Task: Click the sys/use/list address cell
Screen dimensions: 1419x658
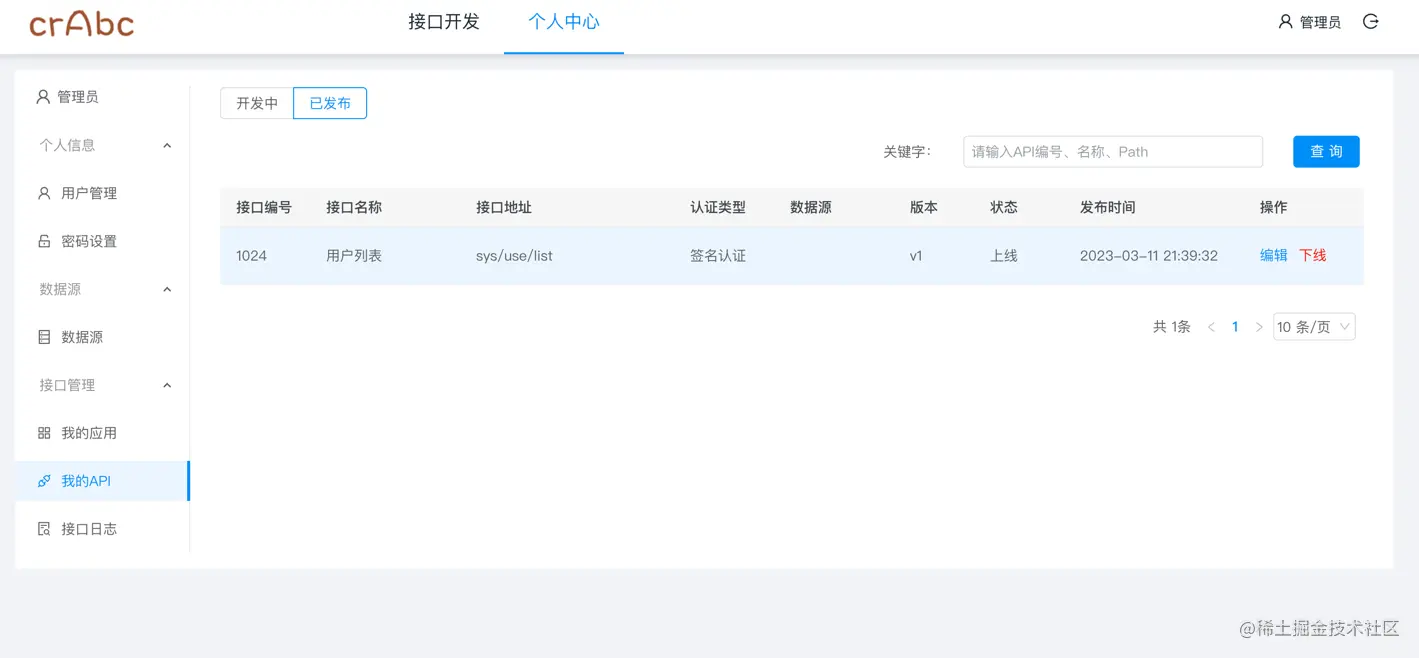Action: (x=514, y=256)
